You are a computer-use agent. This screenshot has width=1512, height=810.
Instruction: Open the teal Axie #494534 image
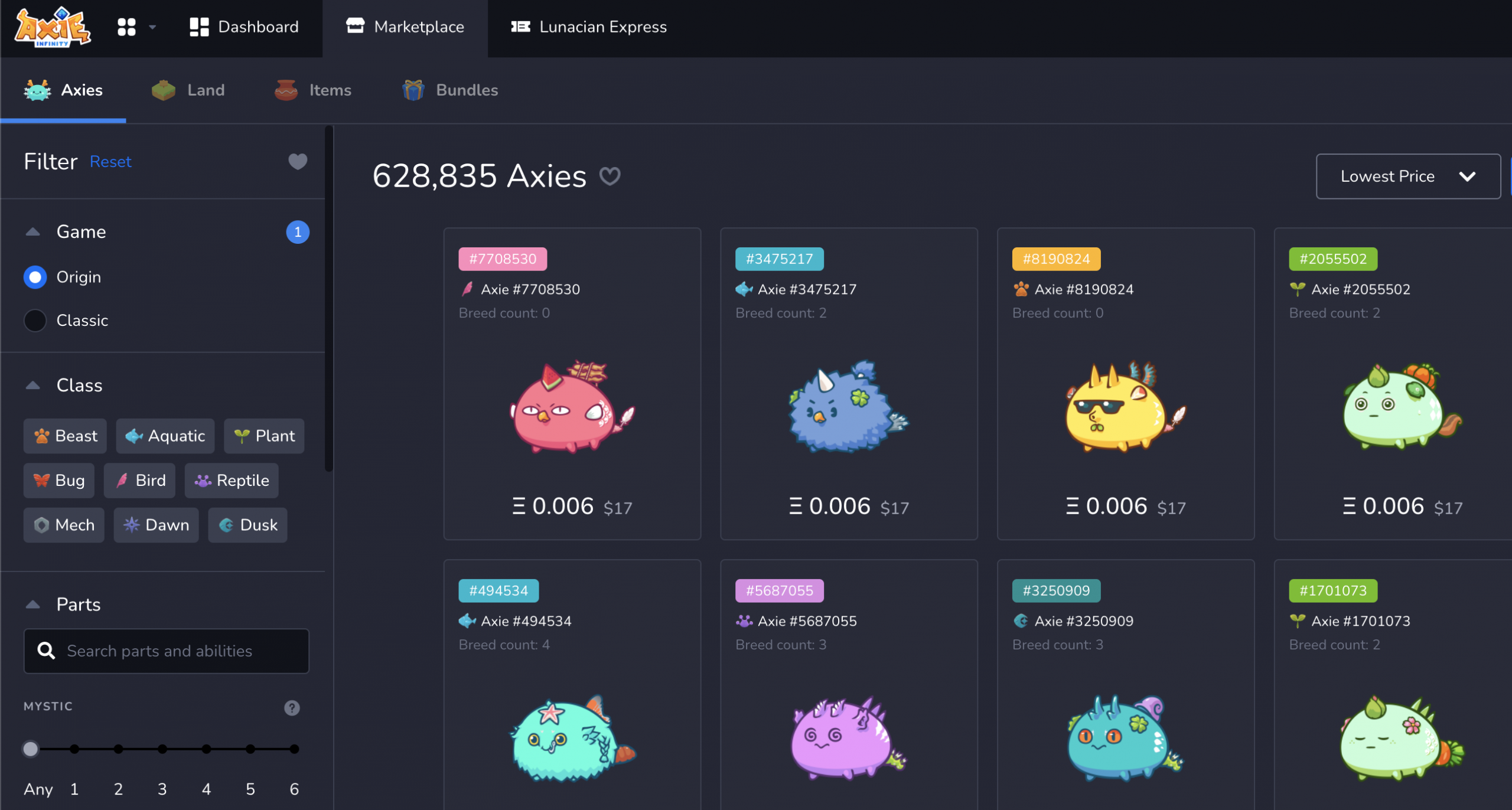click(x=572, y=739)
